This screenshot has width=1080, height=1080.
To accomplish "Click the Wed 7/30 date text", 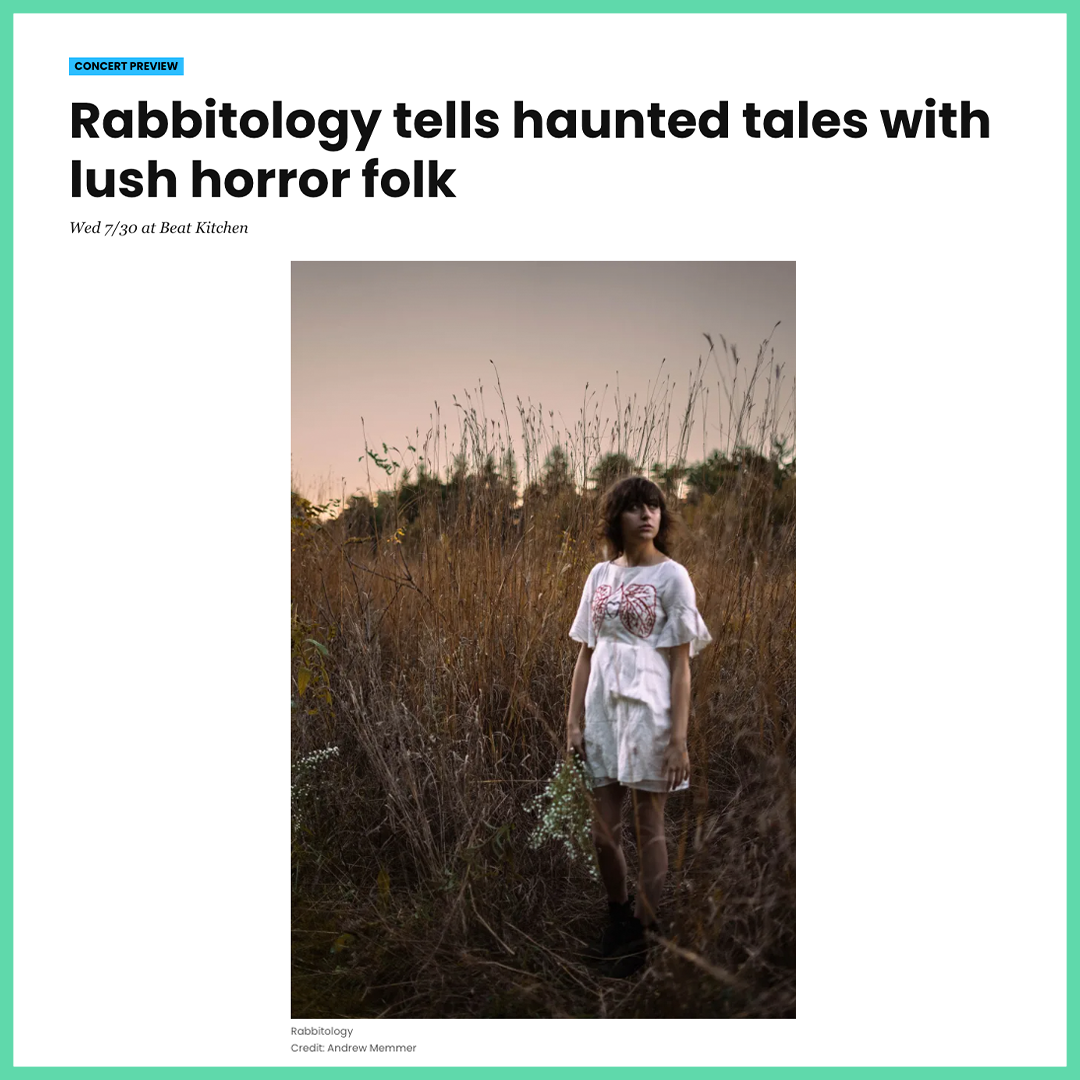I will (103, 228).
